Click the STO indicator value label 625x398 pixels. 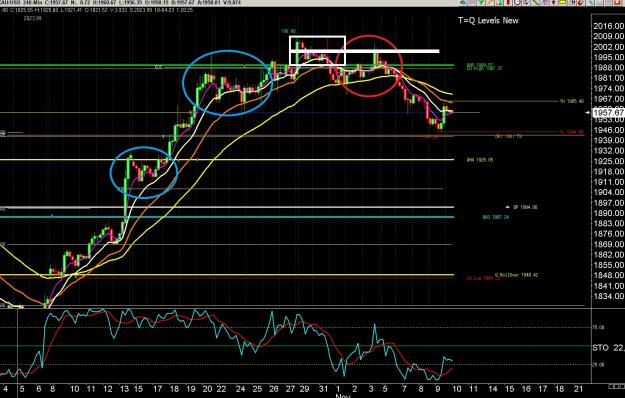[x=608, y=348]
